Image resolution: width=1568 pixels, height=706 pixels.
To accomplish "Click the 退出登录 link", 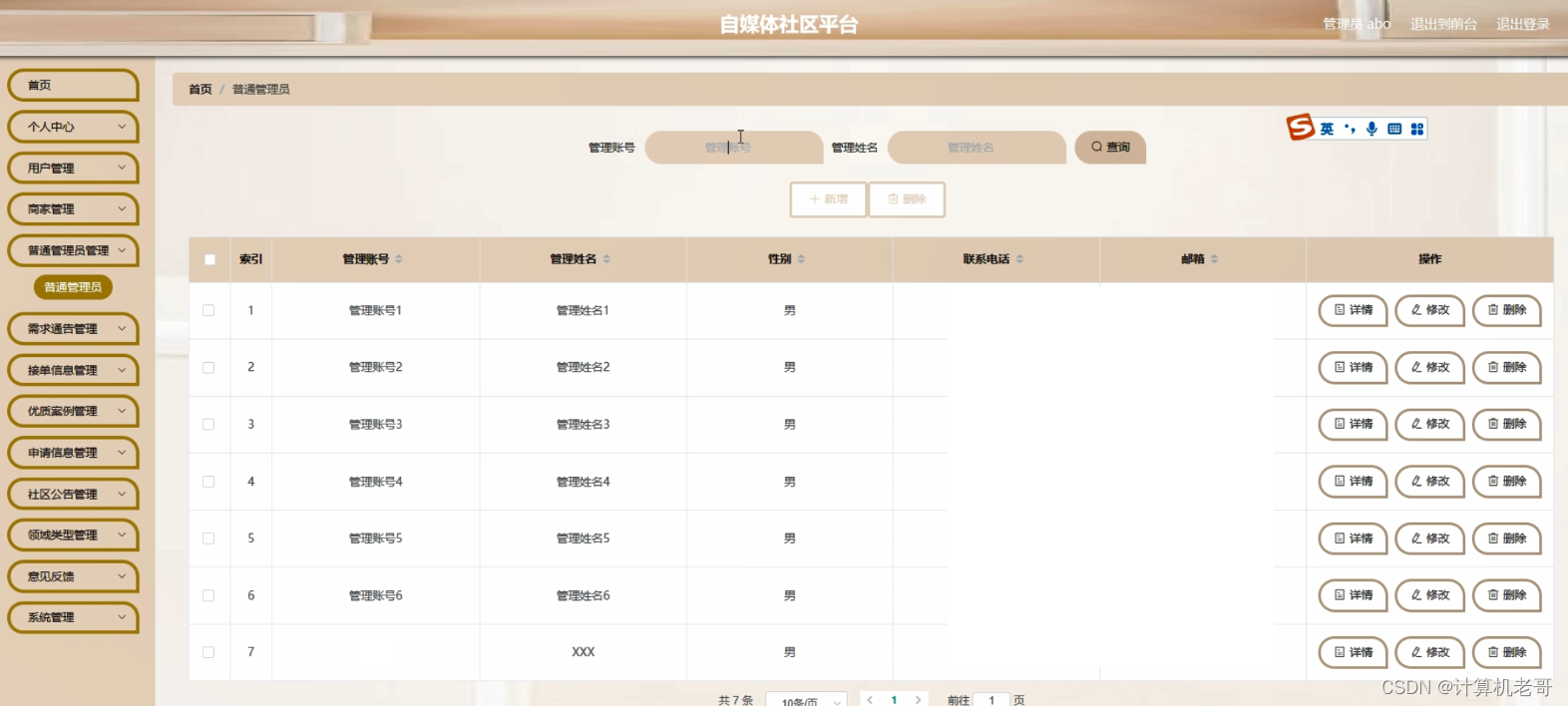I will [1523, 24].
